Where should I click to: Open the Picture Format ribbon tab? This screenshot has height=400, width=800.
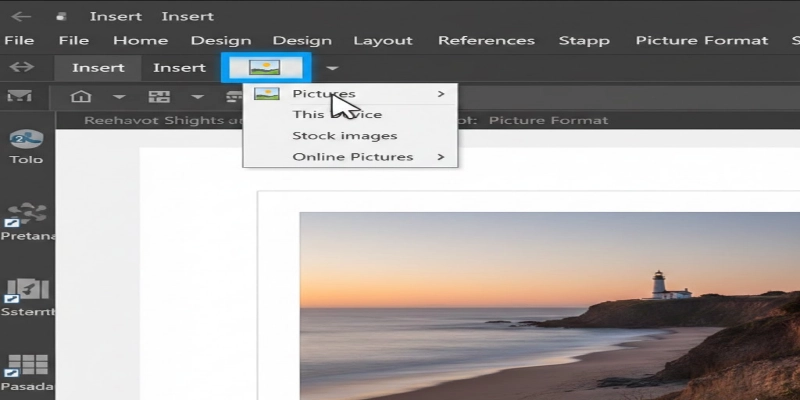coord(701,41)
